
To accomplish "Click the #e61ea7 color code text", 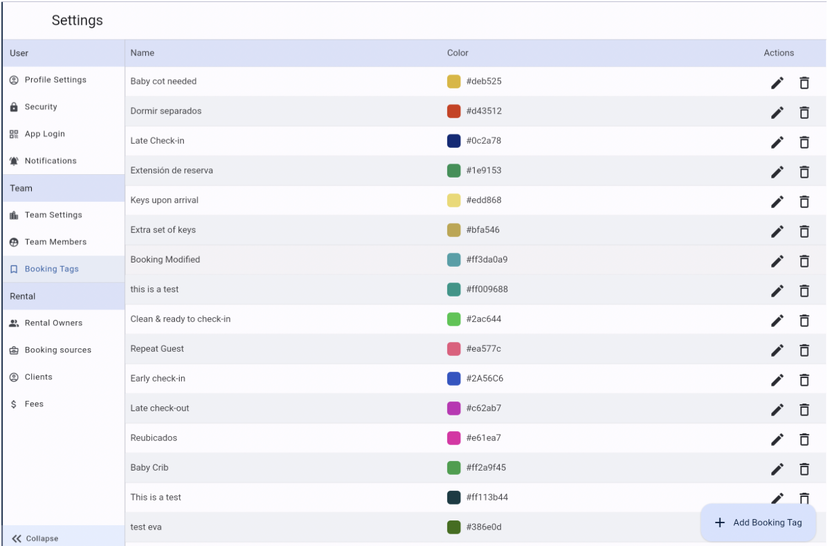I will 483,438.
